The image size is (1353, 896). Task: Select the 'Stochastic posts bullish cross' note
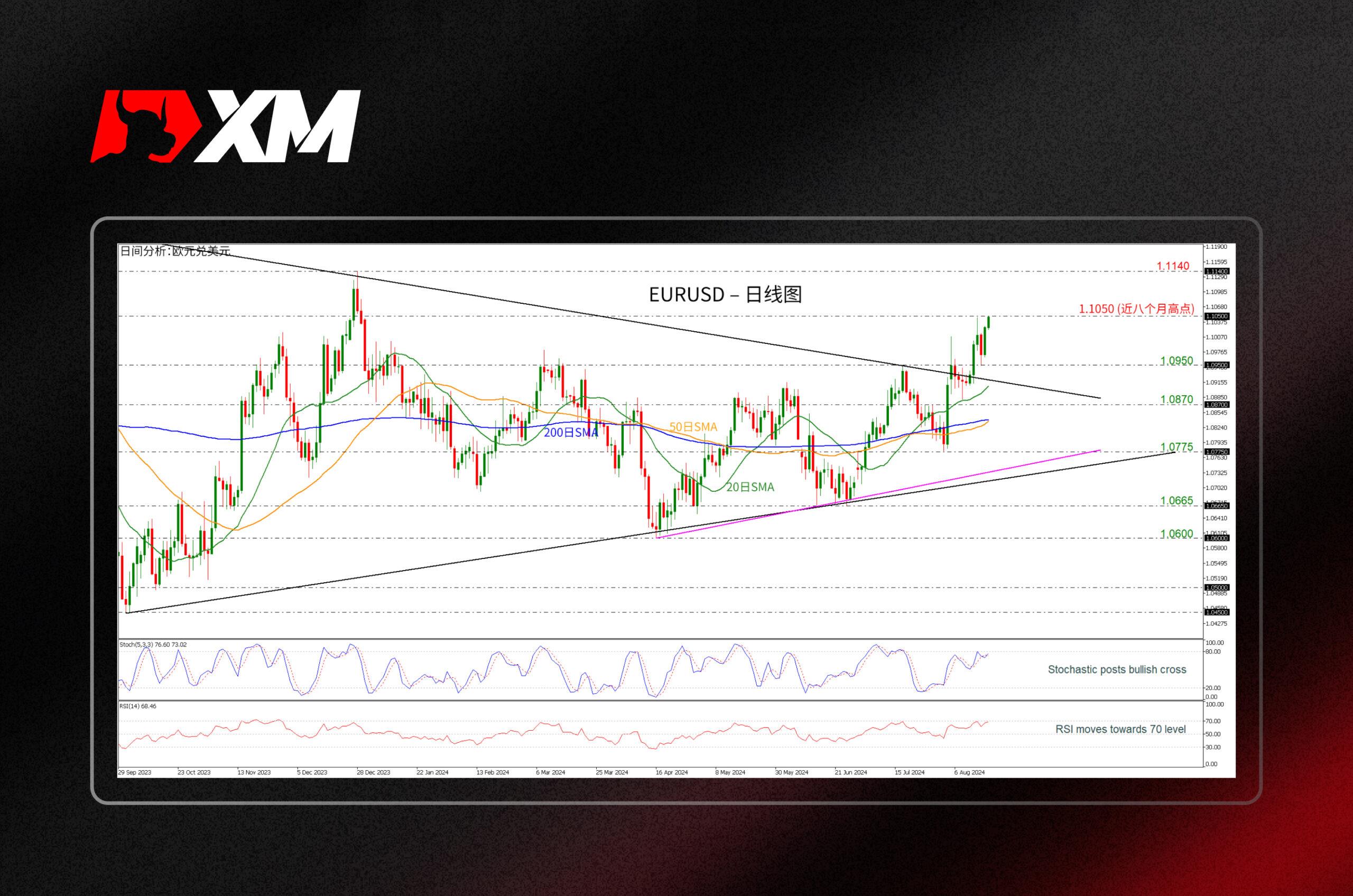pyautogui.click(x=1117, y=669)
